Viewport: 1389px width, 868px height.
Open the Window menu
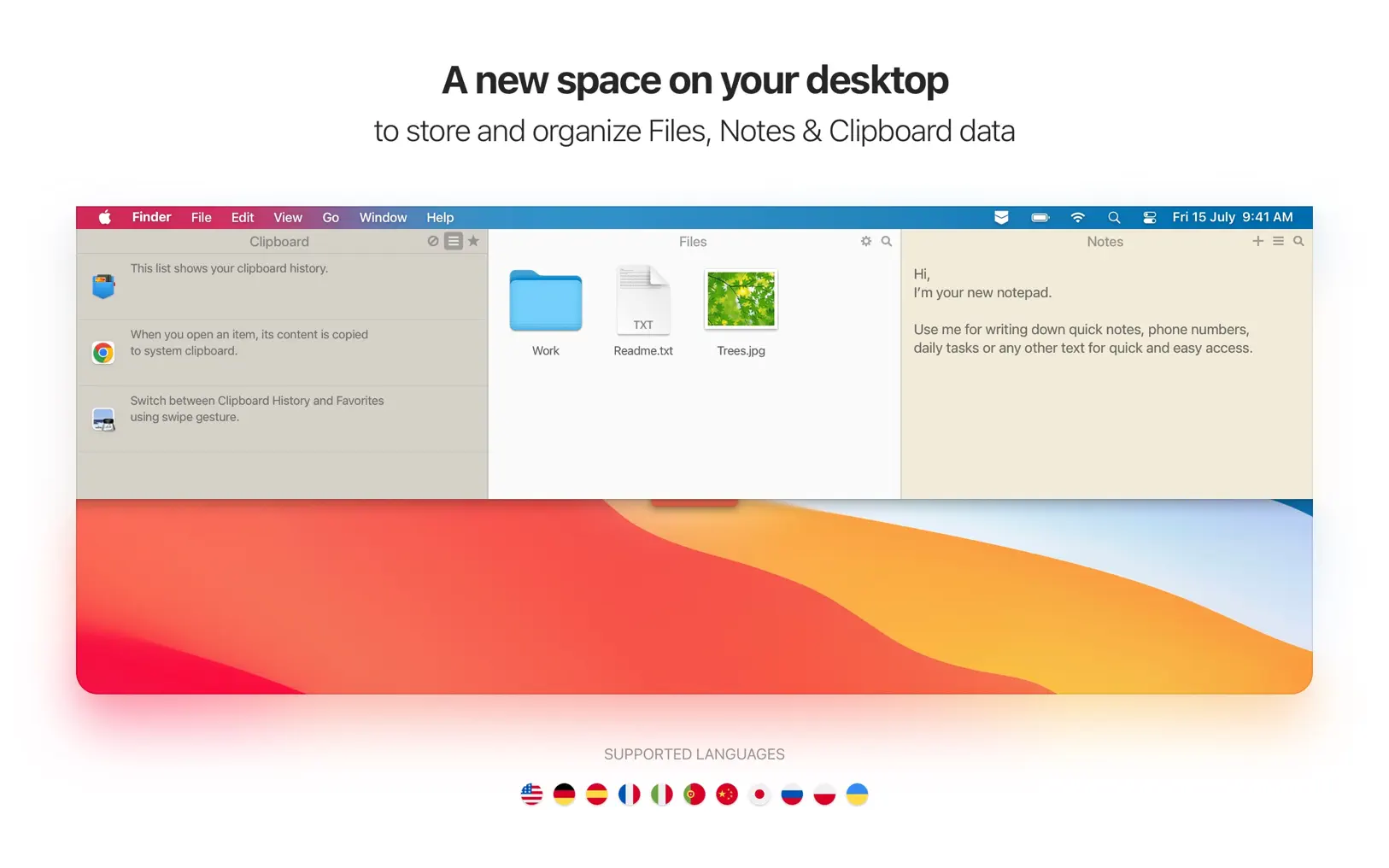point(383,217)
